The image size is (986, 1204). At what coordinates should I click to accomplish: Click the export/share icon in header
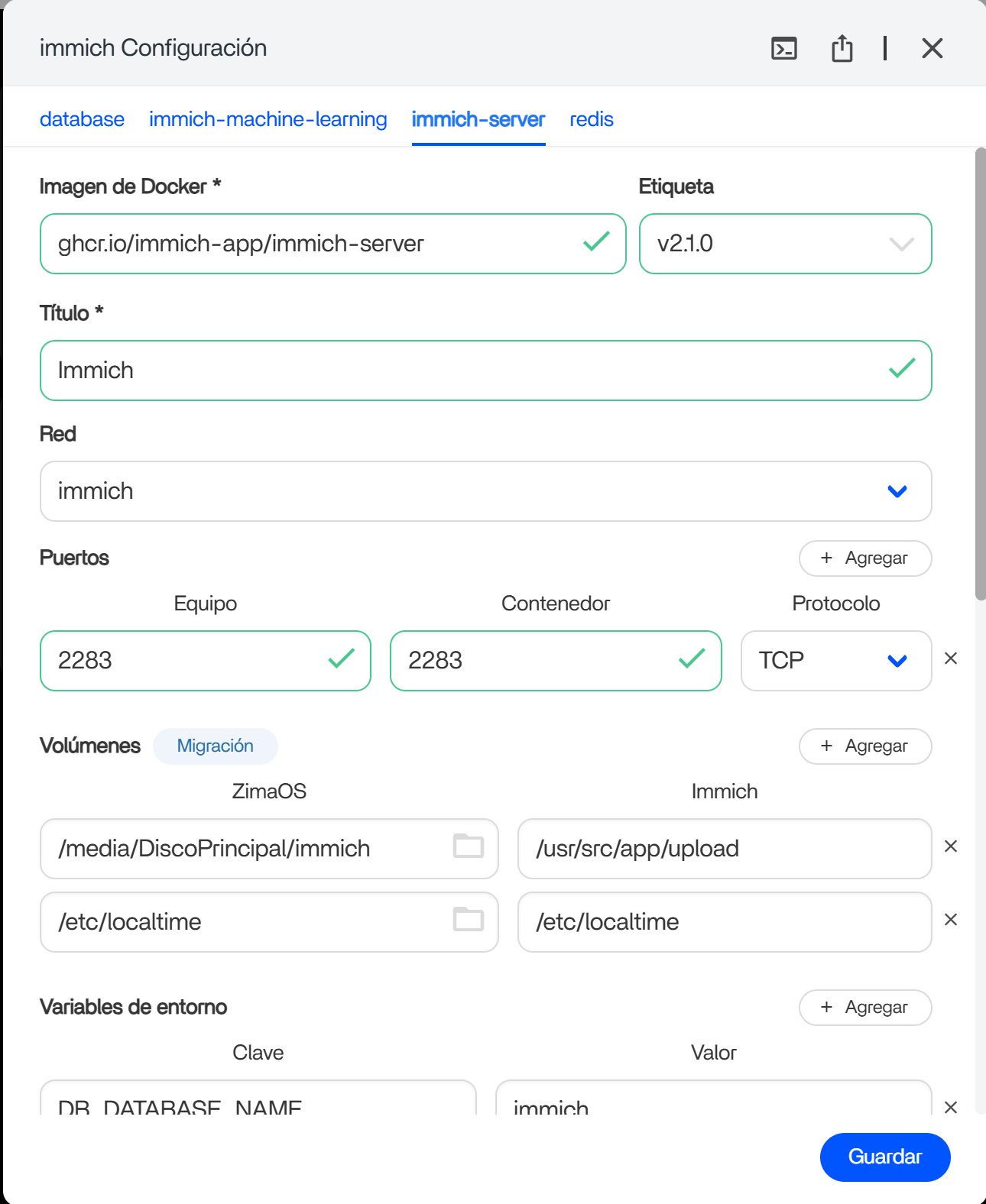coord(842,49)
